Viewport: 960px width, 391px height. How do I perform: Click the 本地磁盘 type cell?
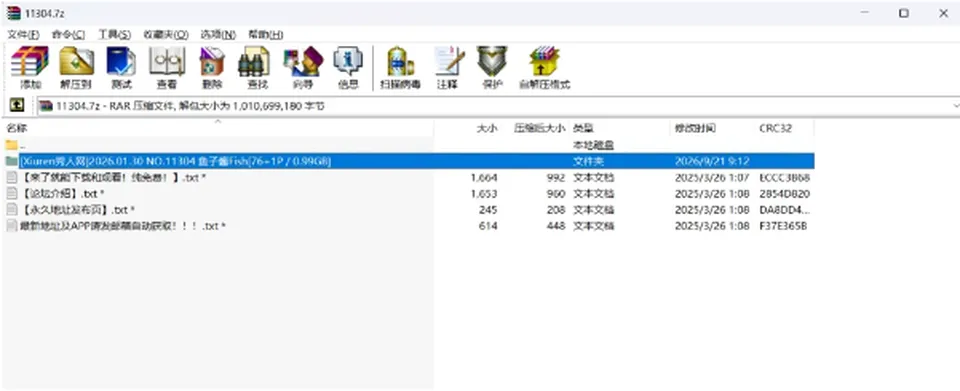tap(593, 145)
